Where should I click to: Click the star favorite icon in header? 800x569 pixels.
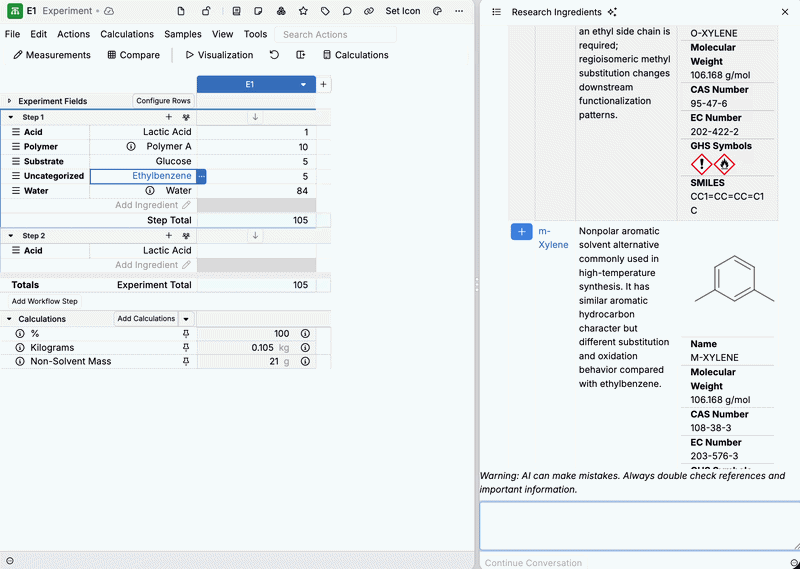pyautogui.click(x=303, y=11)
